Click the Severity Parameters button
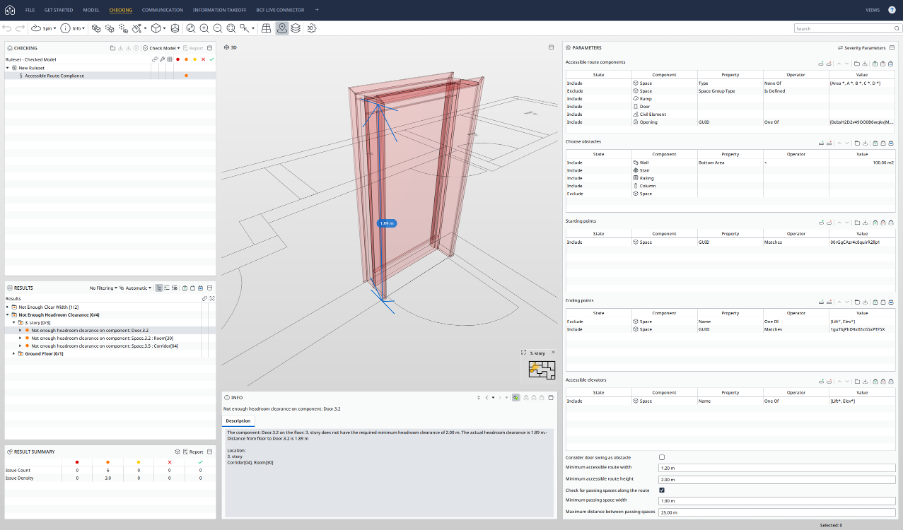The width and height of the screenshot is (904, 530). (863, 47)
